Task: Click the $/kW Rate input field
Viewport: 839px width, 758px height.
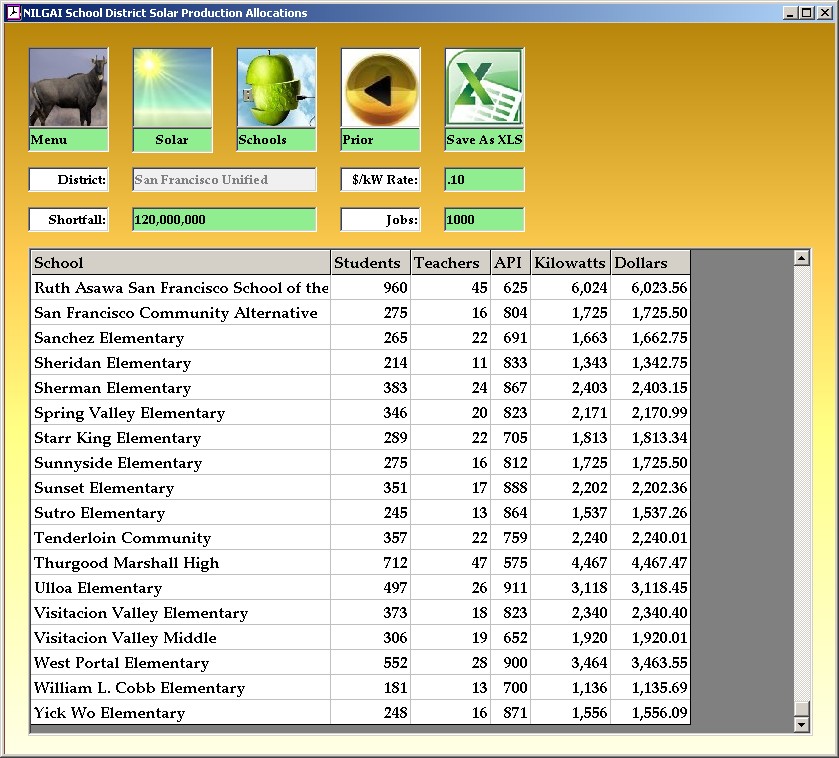Action: pyautogui.click(x=484, y=180)
